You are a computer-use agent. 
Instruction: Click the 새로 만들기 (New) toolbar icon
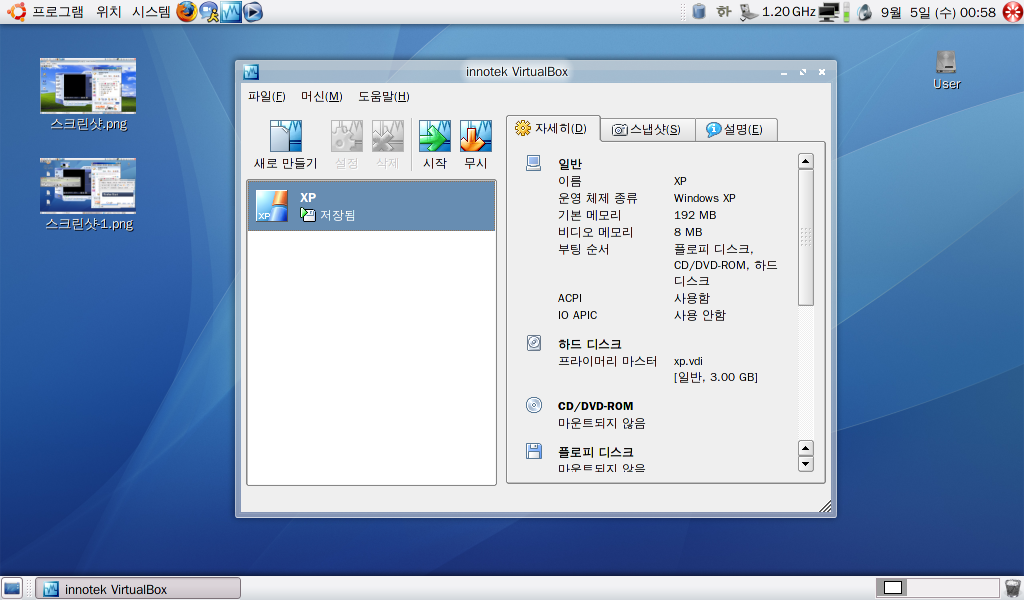[285, 136]
